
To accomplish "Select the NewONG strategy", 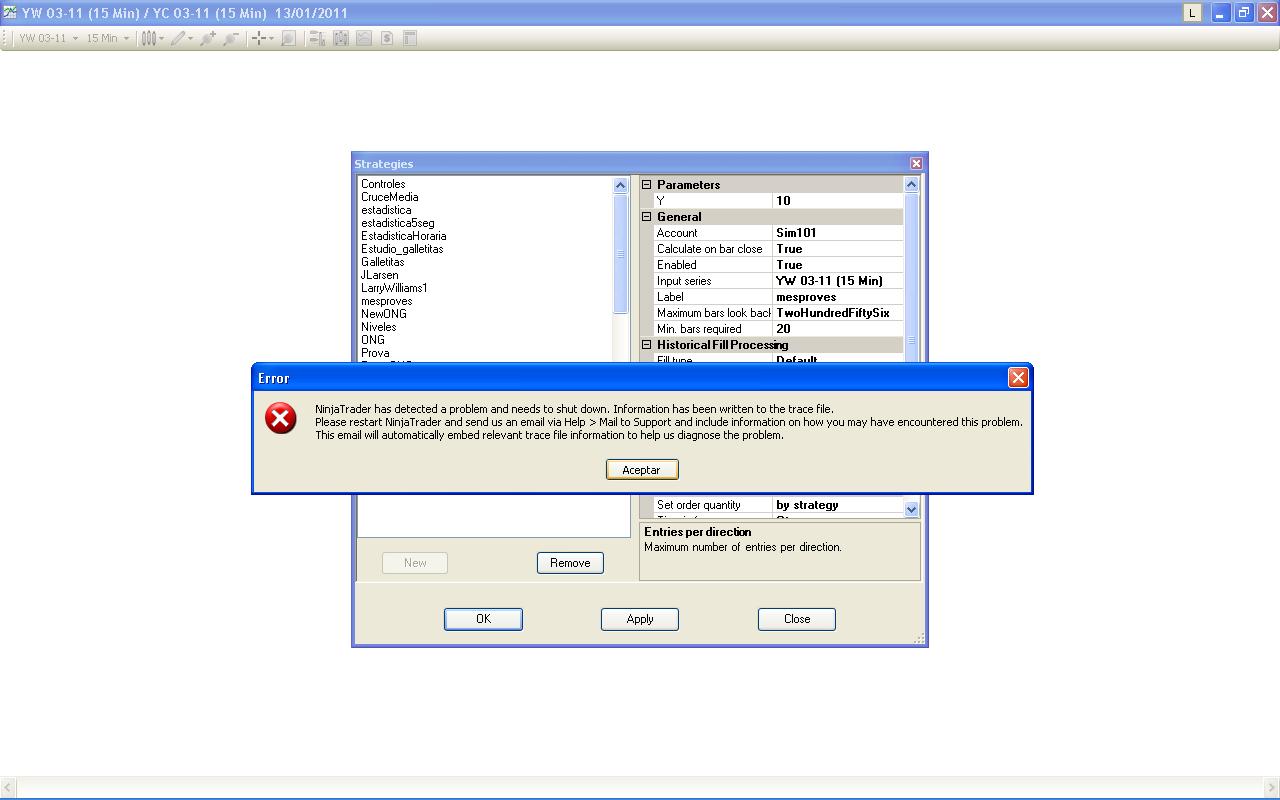I will (x=384, y=314).
